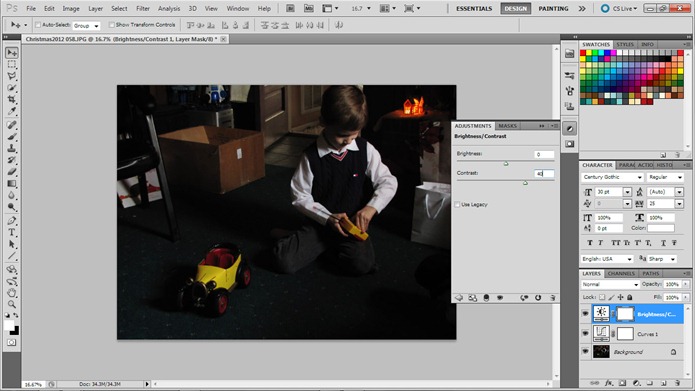This screenshot has height=391, width=695.
Task: Toggle Quick Mask mode
Action: (12, 343)
